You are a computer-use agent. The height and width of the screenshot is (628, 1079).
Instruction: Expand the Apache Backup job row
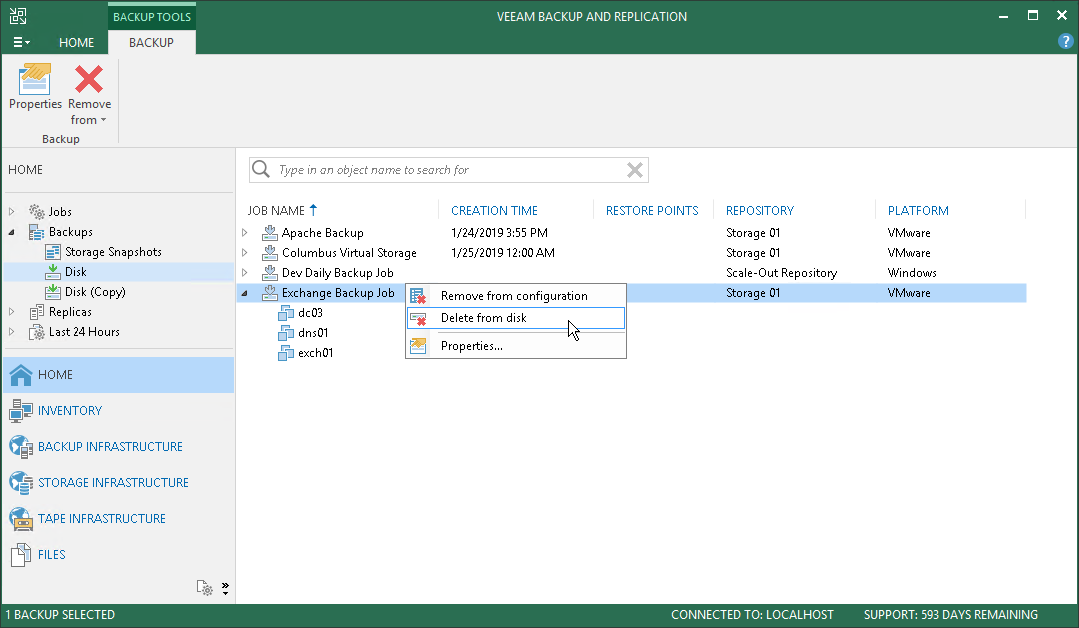click(244, 233)
